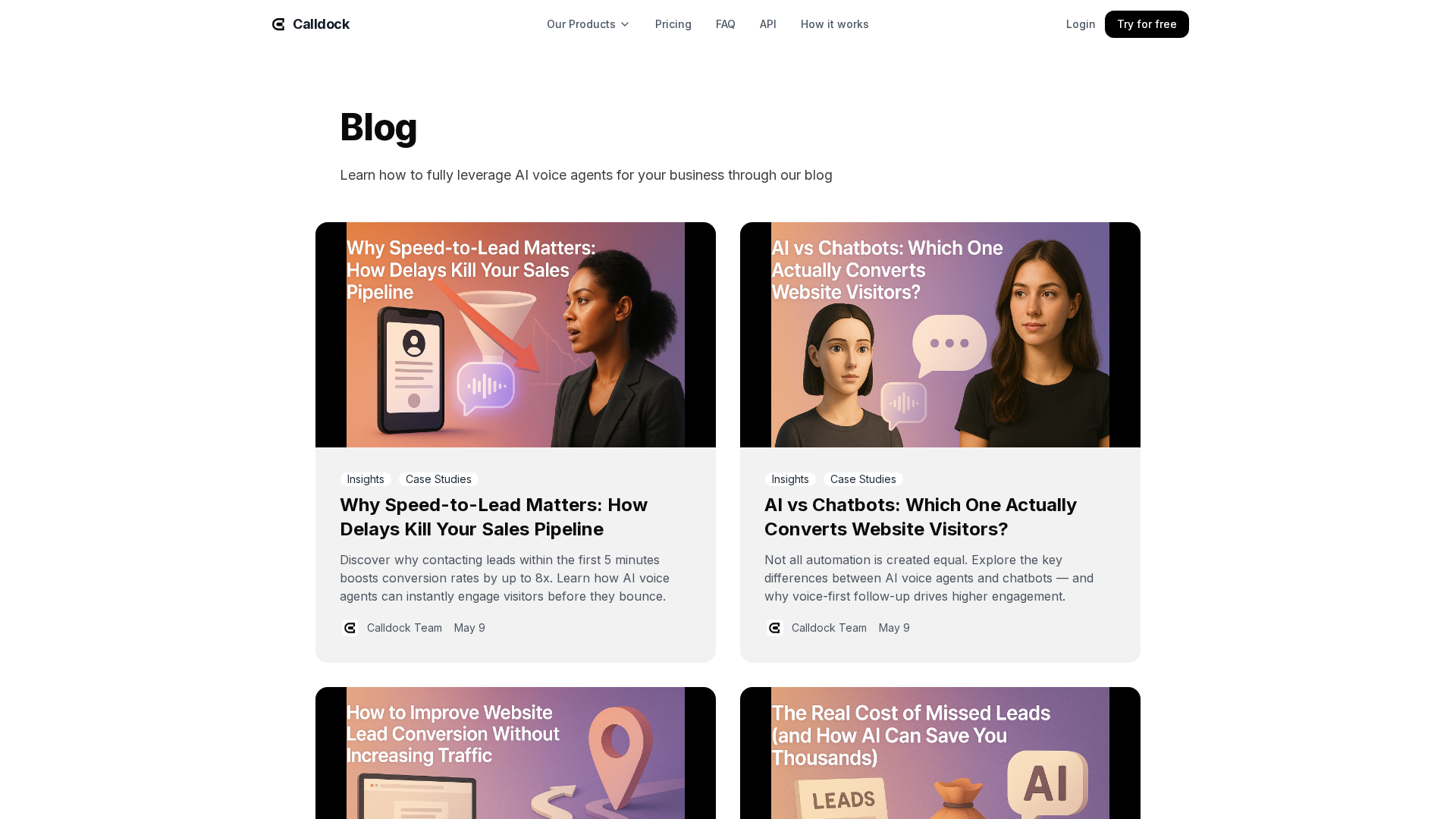Click the Calldock logo icon in header

pyautogui.click(x=278, y=24)
